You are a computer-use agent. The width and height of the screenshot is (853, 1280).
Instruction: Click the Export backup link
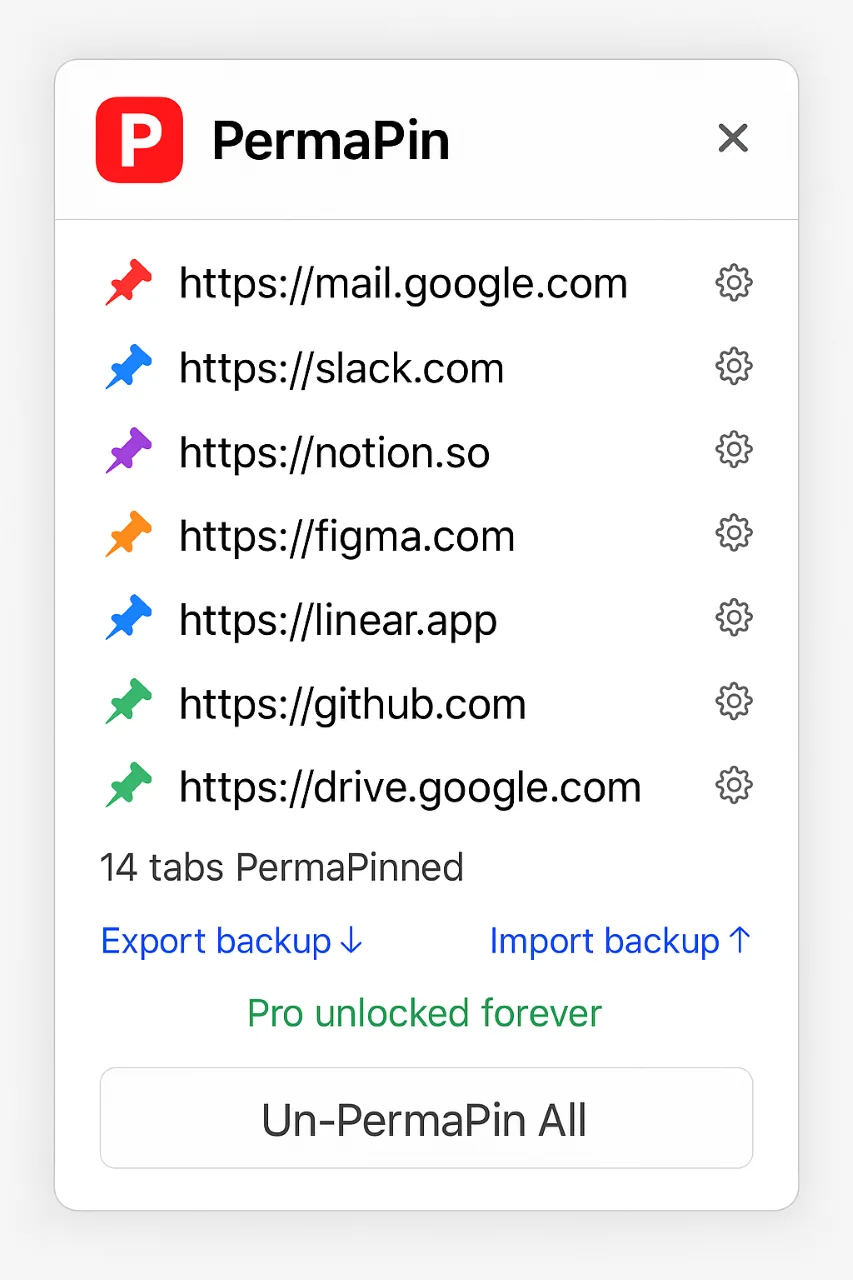pyautogui.click(x=231, y=940)
